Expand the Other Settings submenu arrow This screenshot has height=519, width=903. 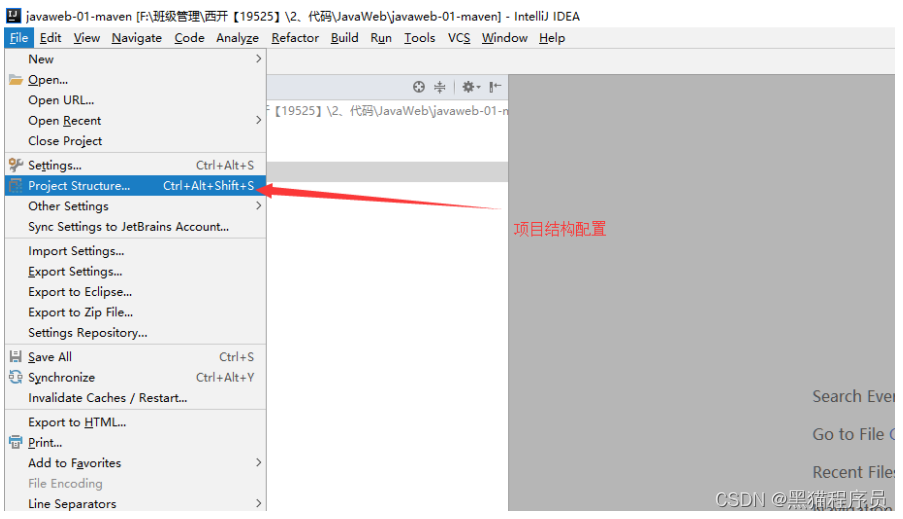(259, 206)
